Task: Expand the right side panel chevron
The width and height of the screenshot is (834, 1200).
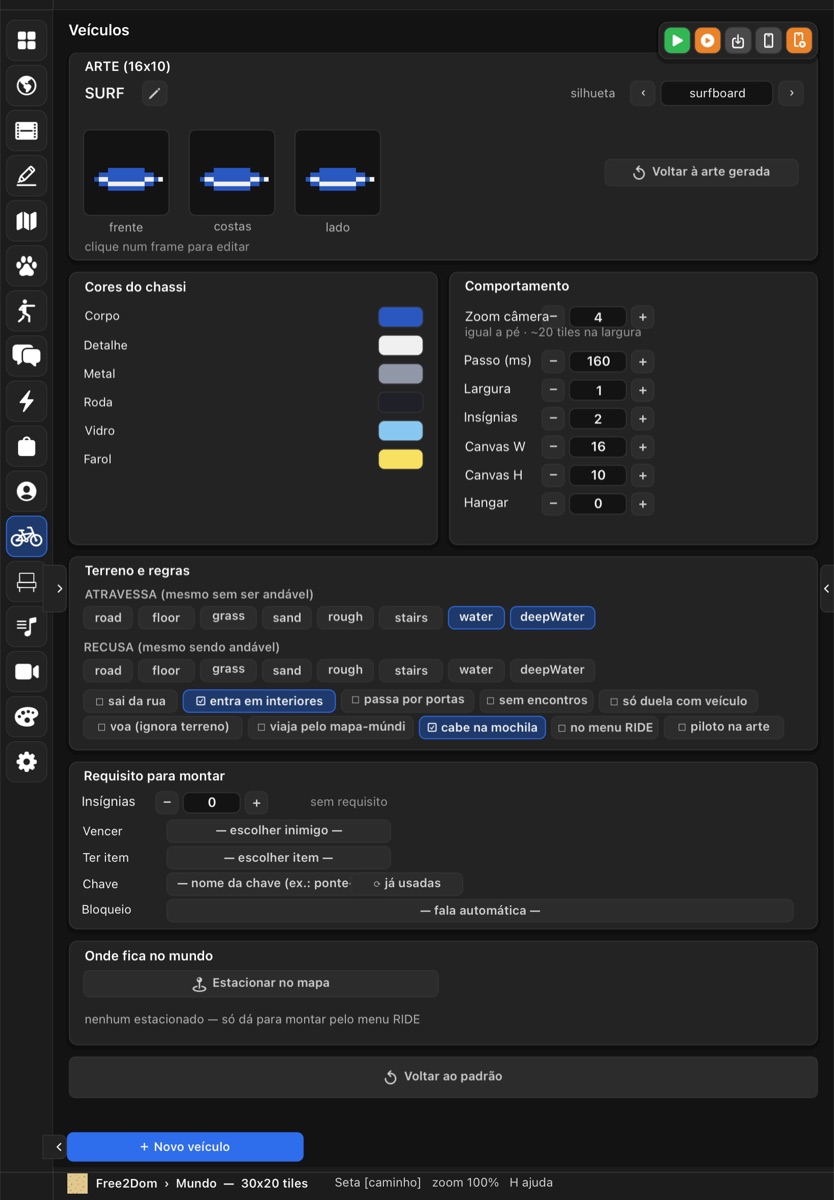Action: click(x=826, y=588)
